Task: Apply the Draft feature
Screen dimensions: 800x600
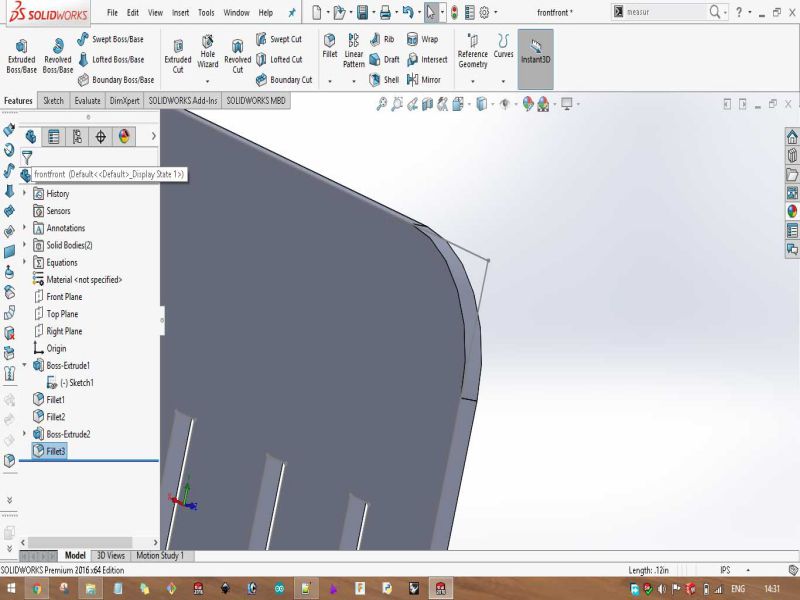Action: 384,59
